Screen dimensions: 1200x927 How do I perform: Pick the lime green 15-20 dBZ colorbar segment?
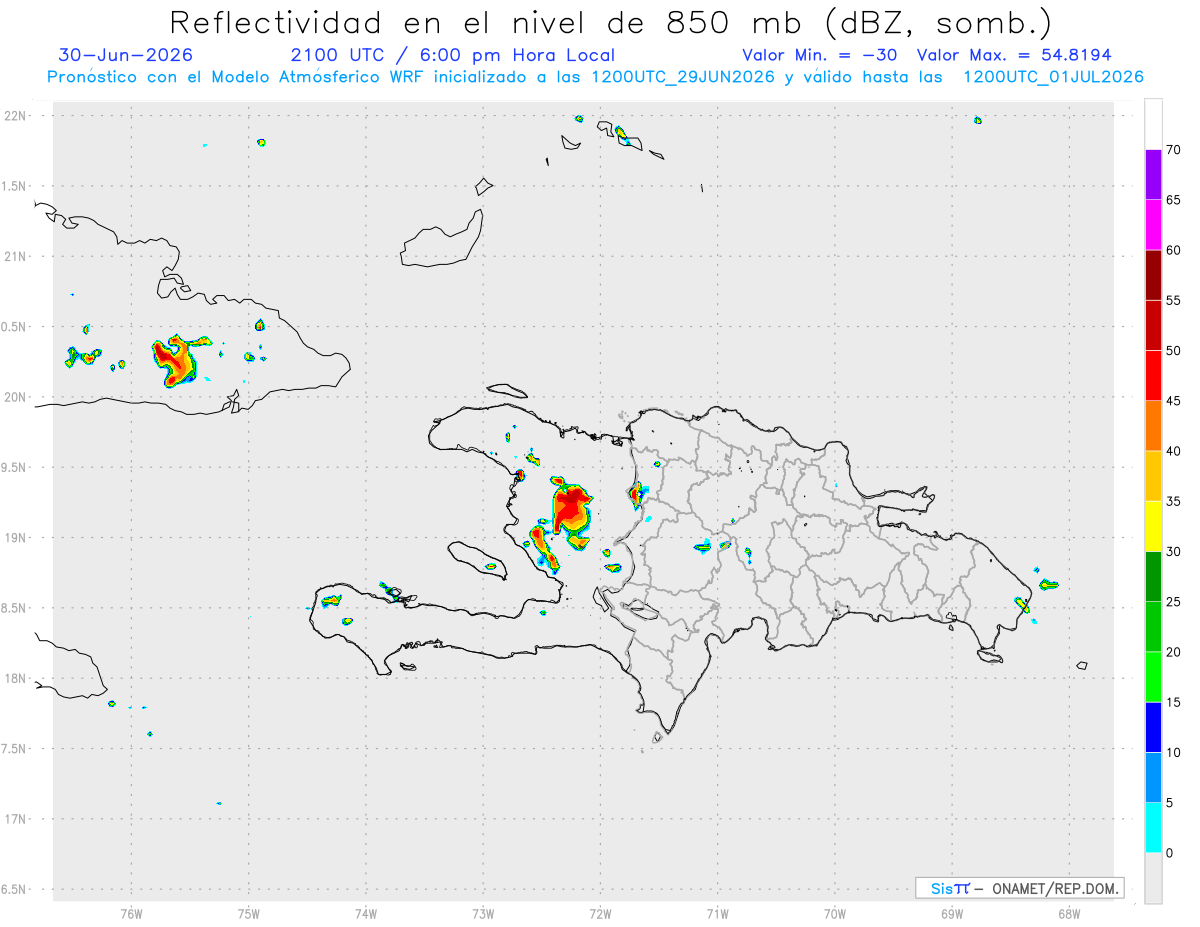(x=1153, y=677)
